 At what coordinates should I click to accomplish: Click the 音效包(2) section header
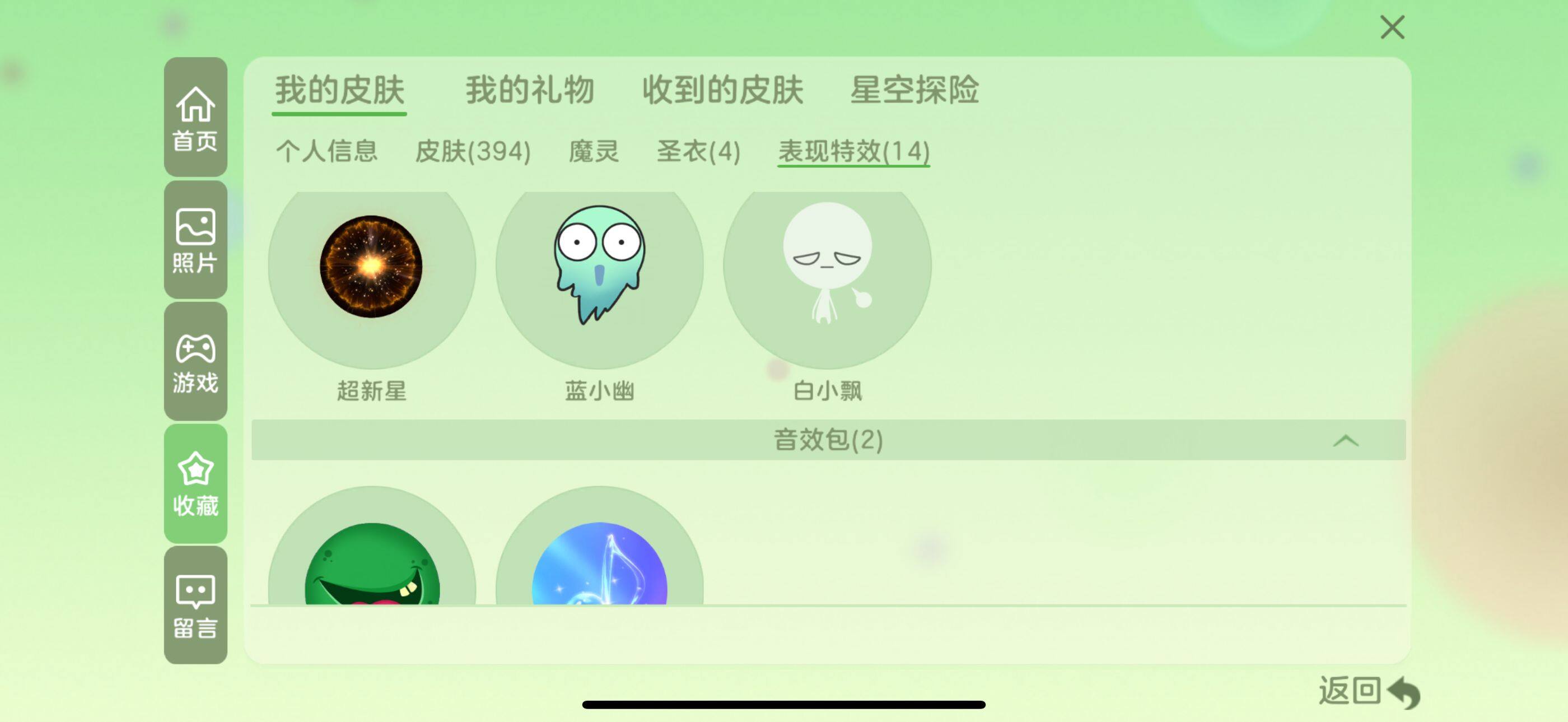[828, 440]
